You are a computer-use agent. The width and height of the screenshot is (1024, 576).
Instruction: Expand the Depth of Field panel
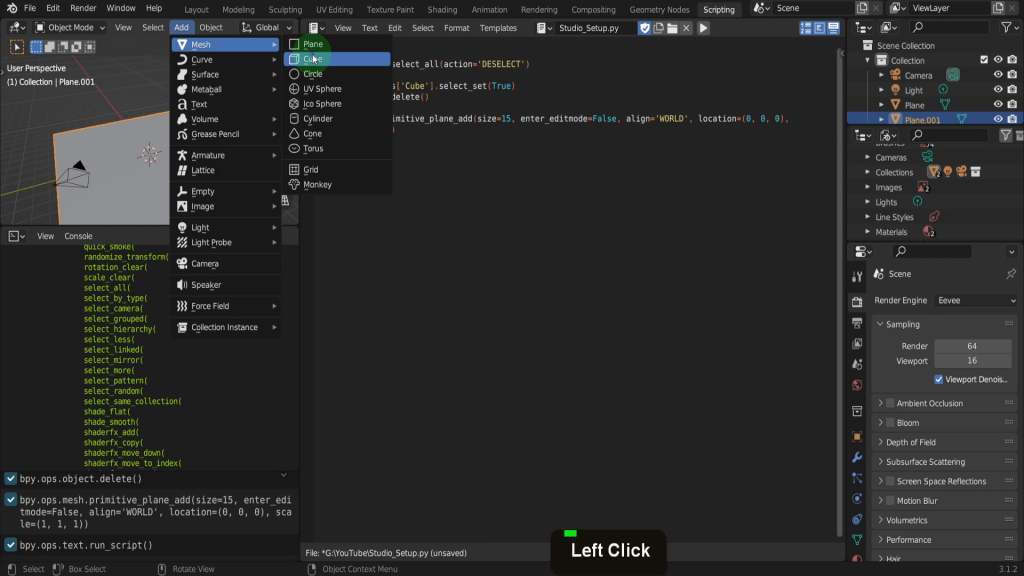pyautogui.click(x=910, y=442)
